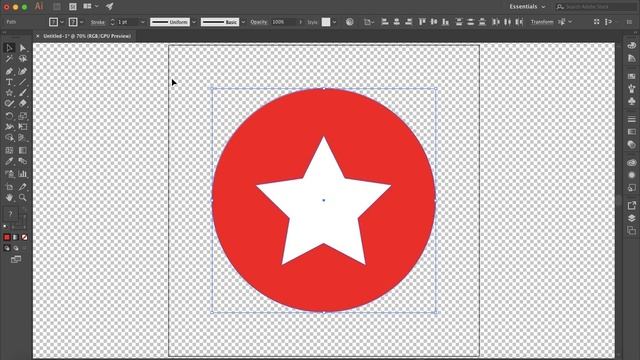Click the stroke weight stepper arrows
The width and height of the screenshot is (640, 360).
112,22
